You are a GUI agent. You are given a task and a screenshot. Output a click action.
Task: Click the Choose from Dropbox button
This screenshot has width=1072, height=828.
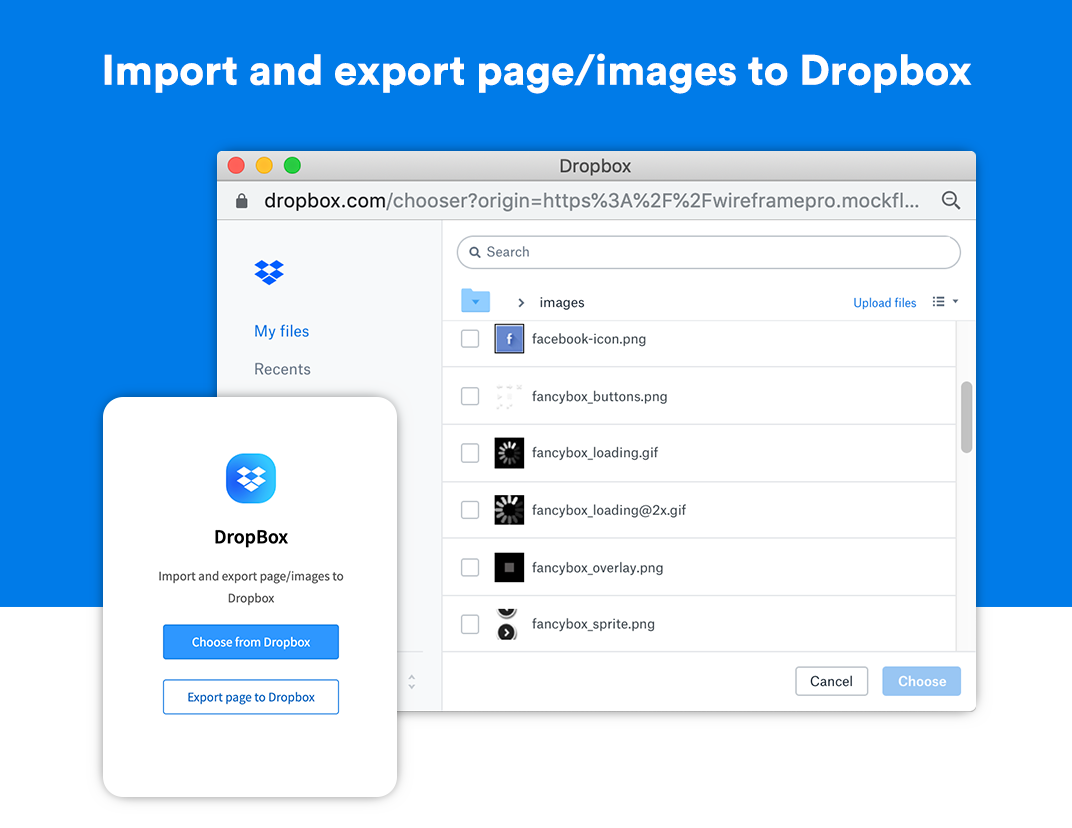(251, 642)
